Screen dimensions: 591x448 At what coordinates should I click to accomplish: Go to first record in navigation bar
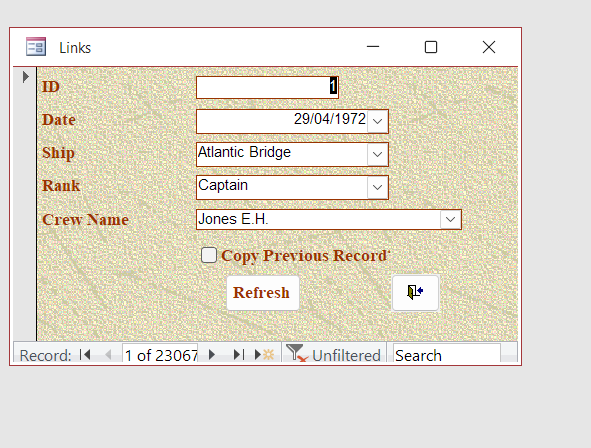pos(85,355)
